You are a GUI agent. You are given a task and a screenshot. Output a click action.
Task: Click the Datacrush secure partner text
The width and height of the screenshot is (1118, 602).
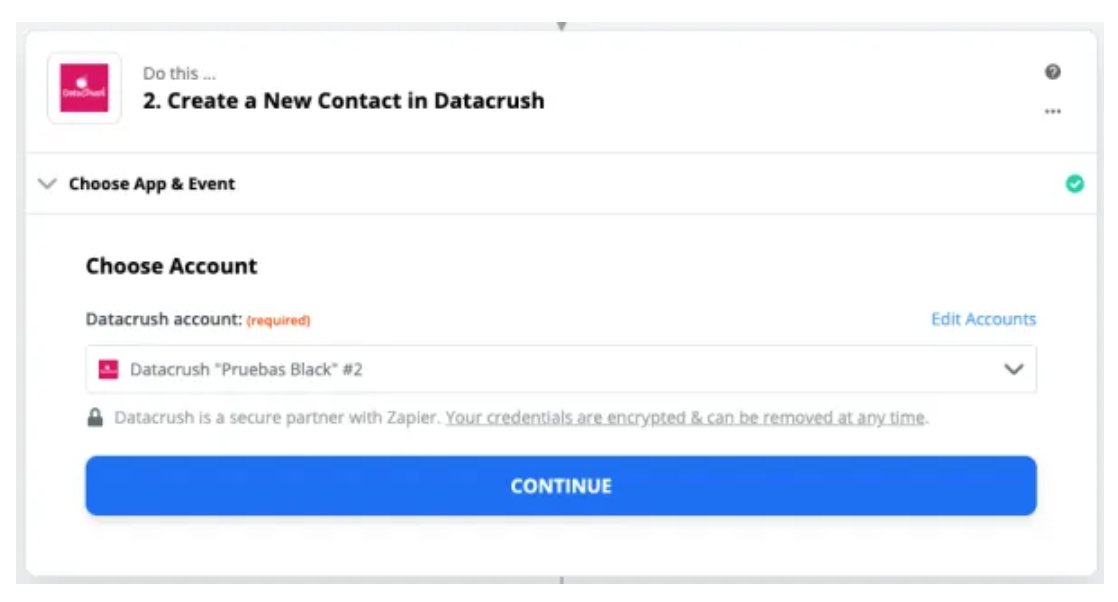point(276,417)
